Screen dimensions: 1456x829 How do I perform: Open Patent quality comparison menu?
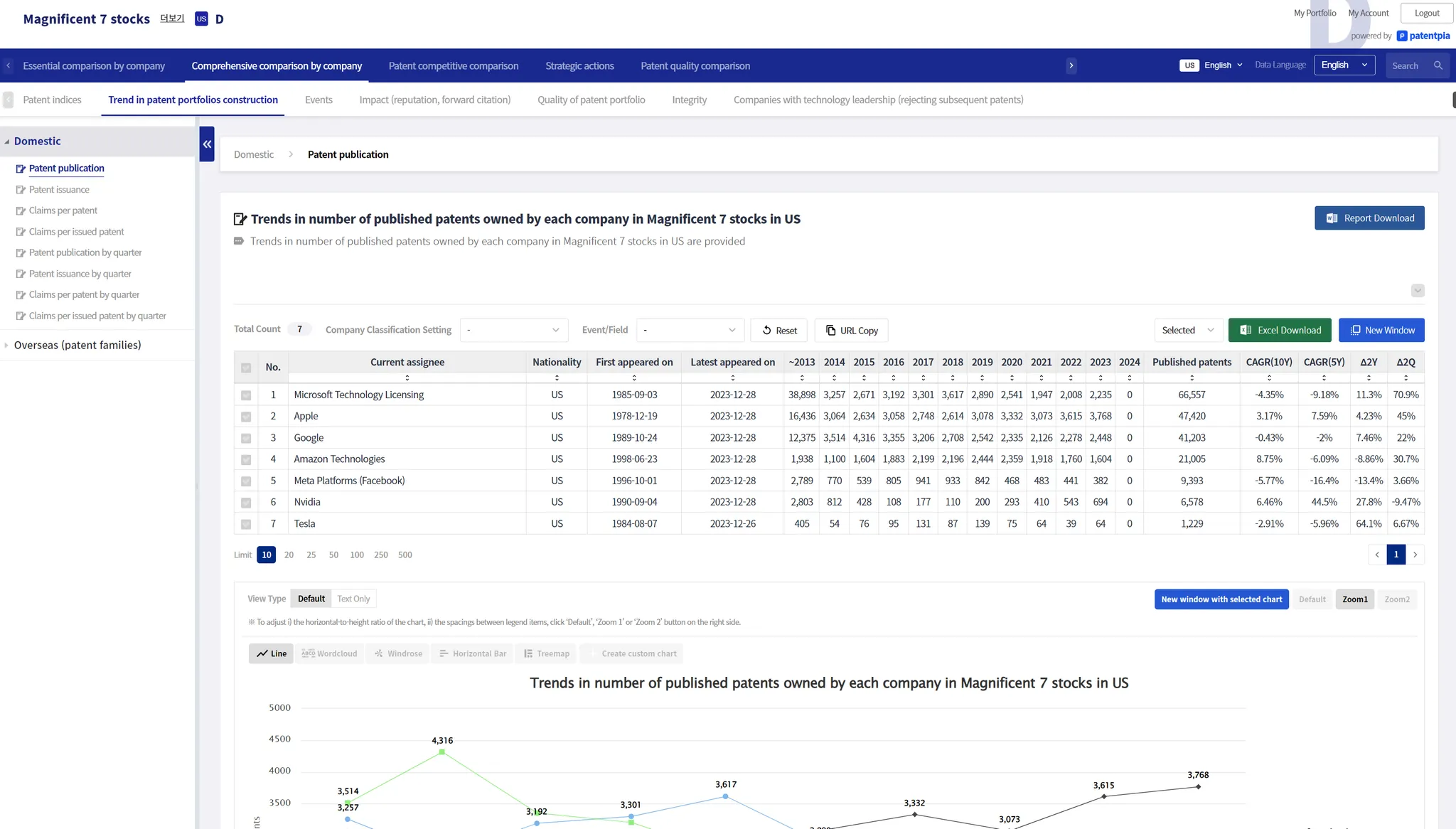(x=695, y=66)
